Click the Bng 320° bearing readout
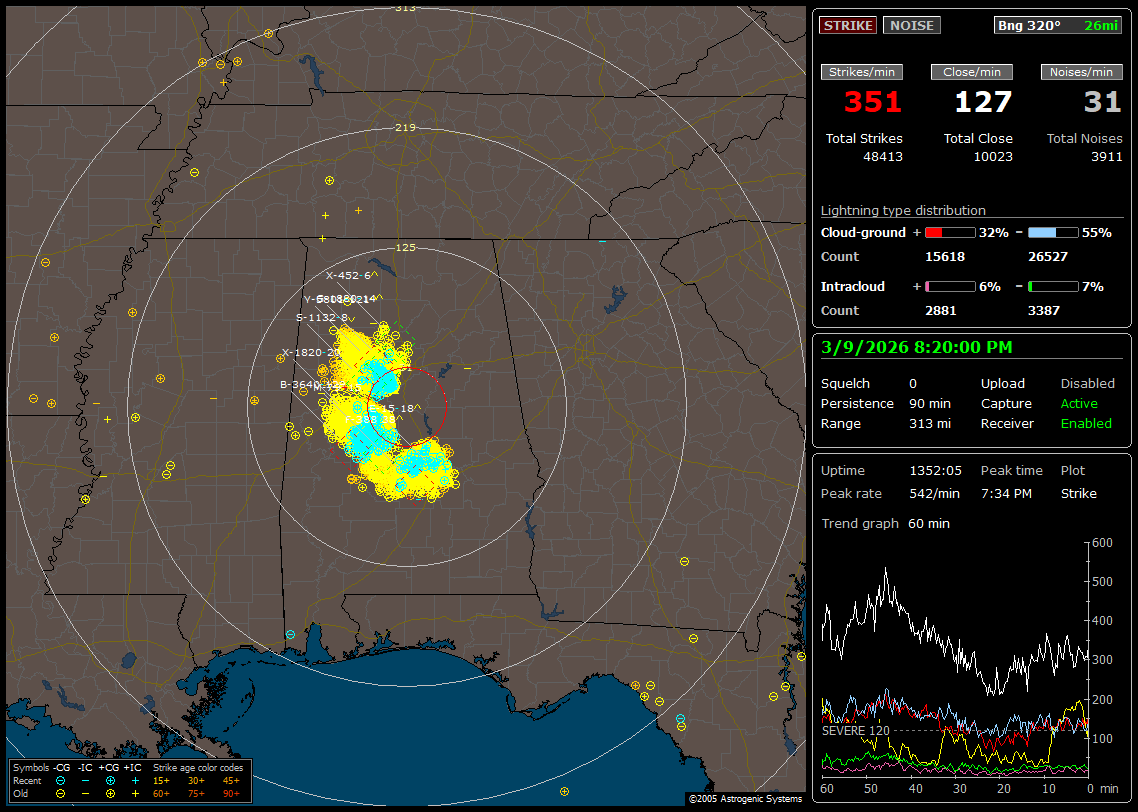 click(x=1028, y=25)
